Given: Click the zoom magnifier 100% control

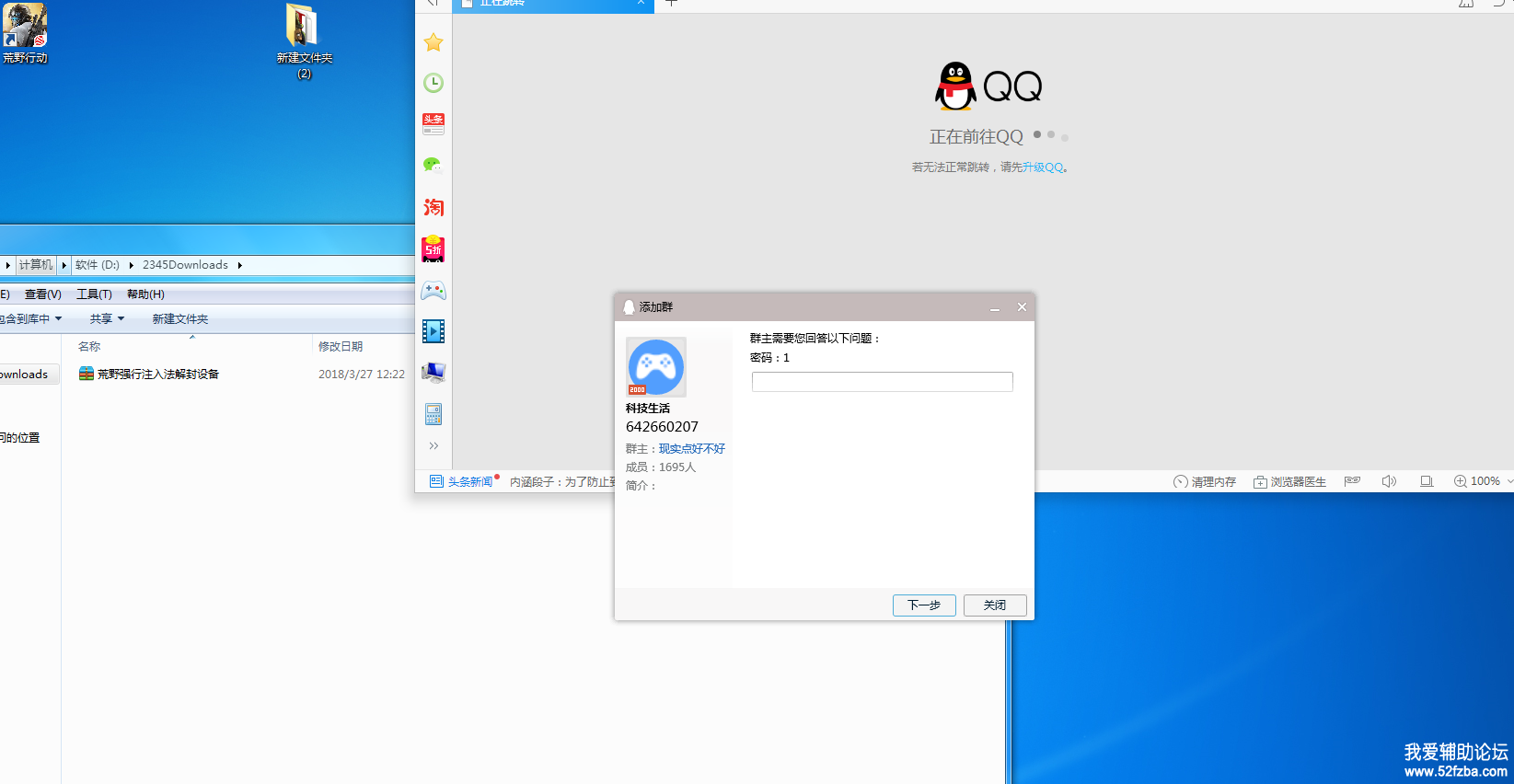Looking at the screenshot, I should 1476,481.
